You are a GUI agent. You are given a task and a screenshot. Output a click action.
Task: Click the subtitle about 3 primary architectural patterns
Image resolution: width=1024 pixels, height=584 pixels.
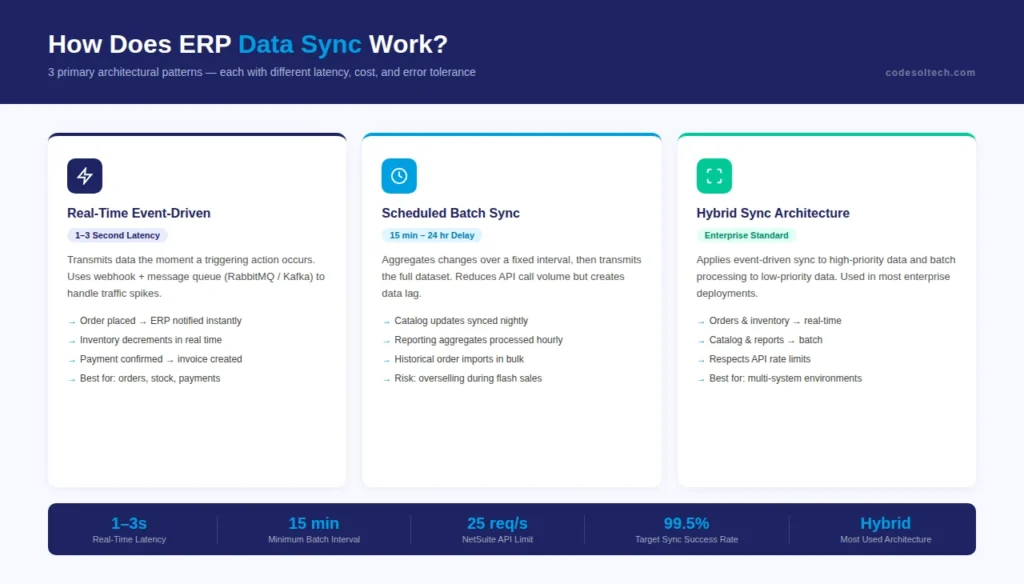click(x=261, y=72)
